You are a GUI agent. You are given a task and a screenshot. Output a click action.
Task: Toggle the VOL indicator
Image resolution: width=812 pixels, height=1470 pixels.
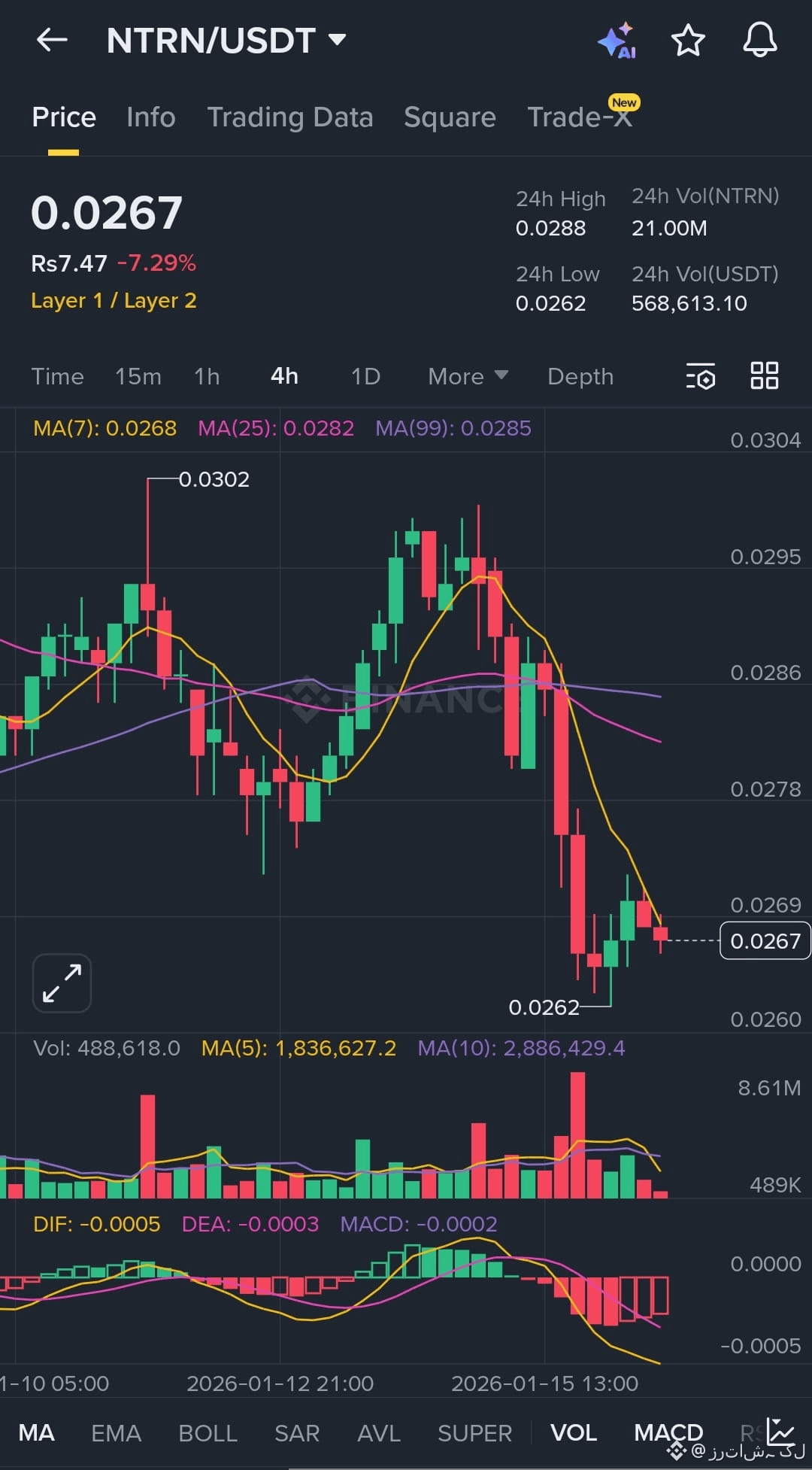(x=574, y=1432)
